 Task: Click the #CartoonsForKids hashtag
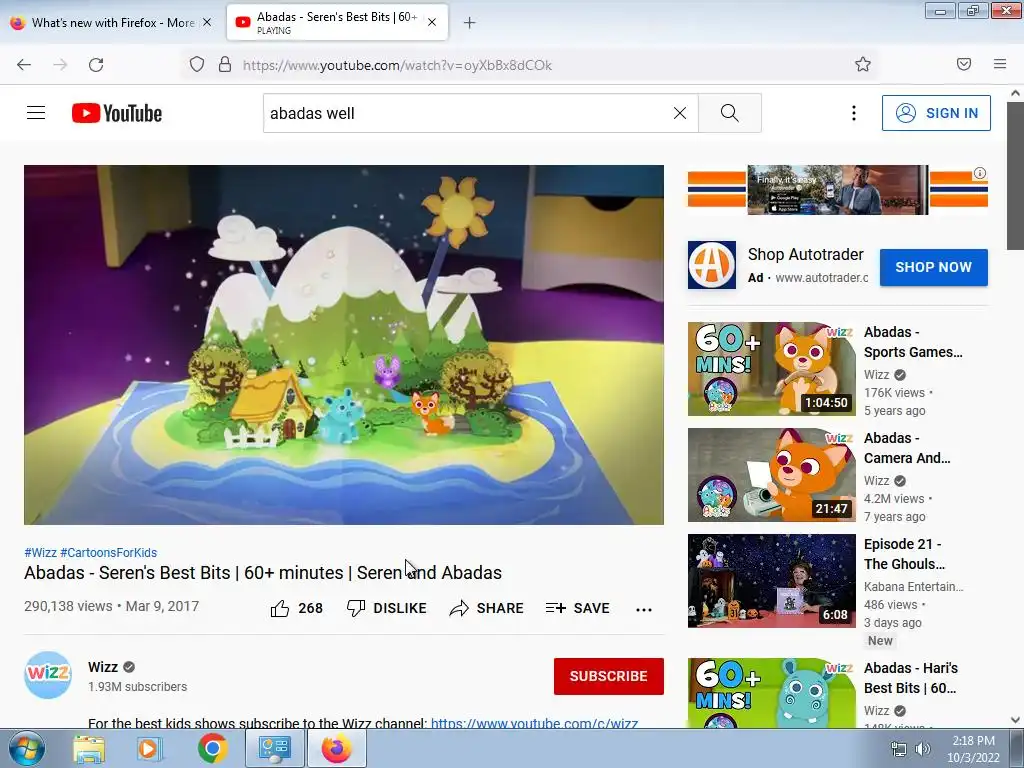pyautogui.click(x=108, y=552)
